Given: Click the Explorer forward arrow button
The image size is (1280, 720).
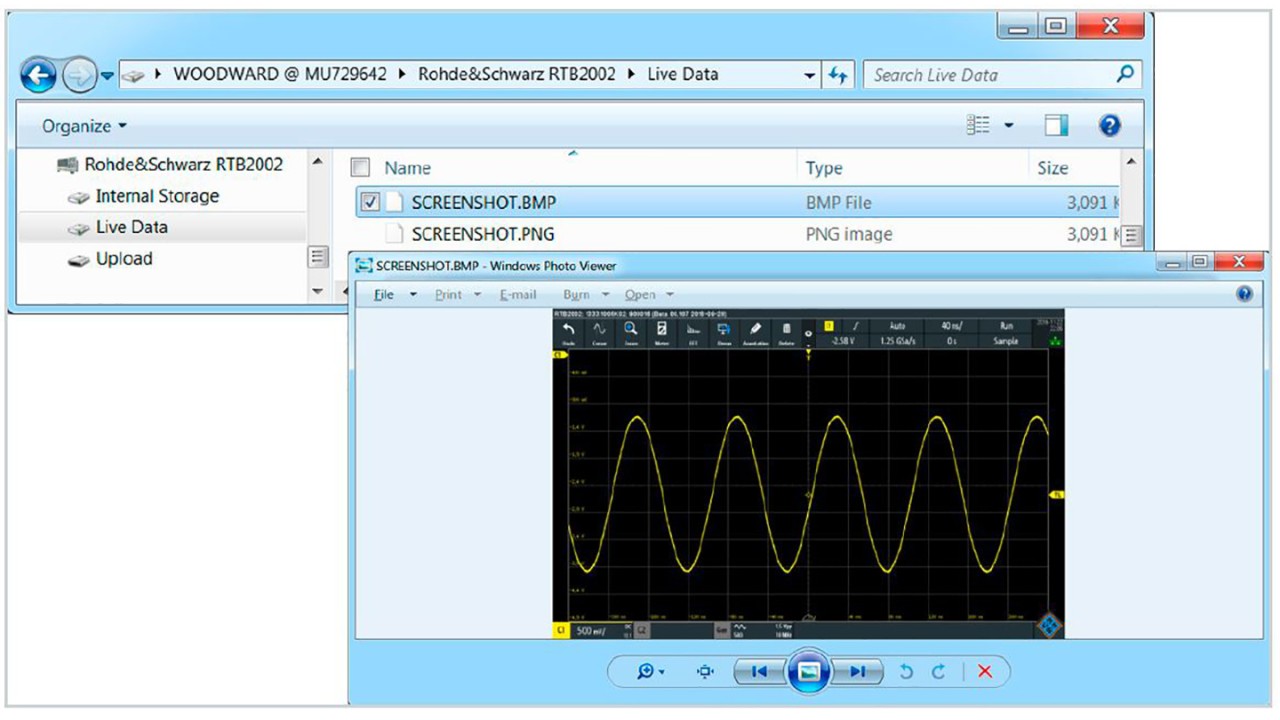Looking at the screenshot, I should (x=79, y=75).
